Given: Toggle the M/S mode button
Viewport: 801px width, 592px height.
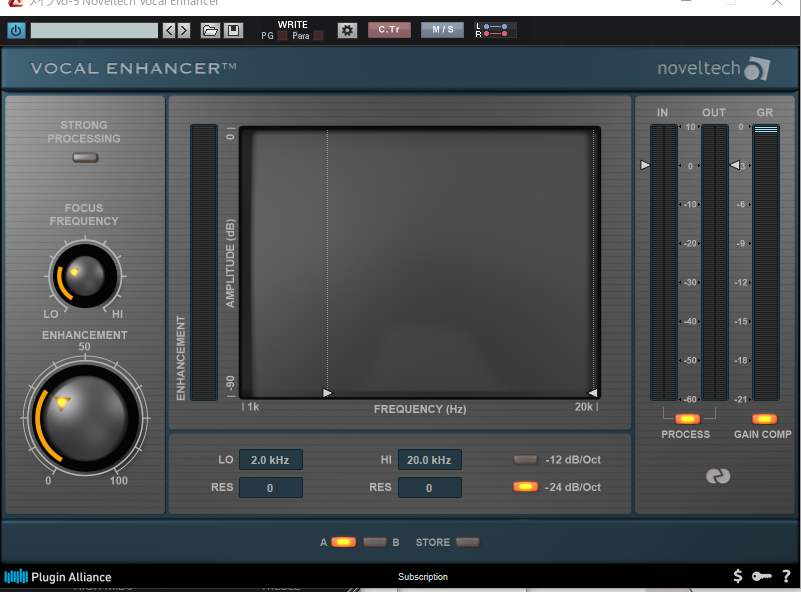Looking at the screenshot, I should click(442, 30).
